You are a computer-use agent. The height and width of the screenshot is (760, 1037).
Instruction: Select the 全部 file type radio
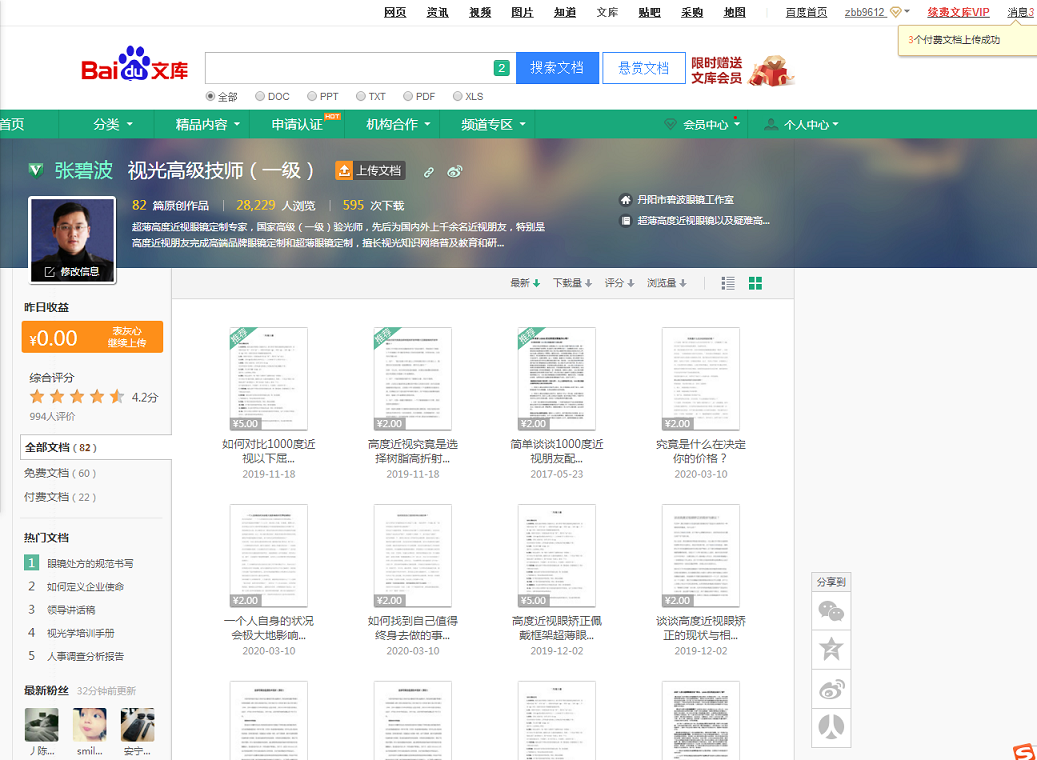[210, 97]
